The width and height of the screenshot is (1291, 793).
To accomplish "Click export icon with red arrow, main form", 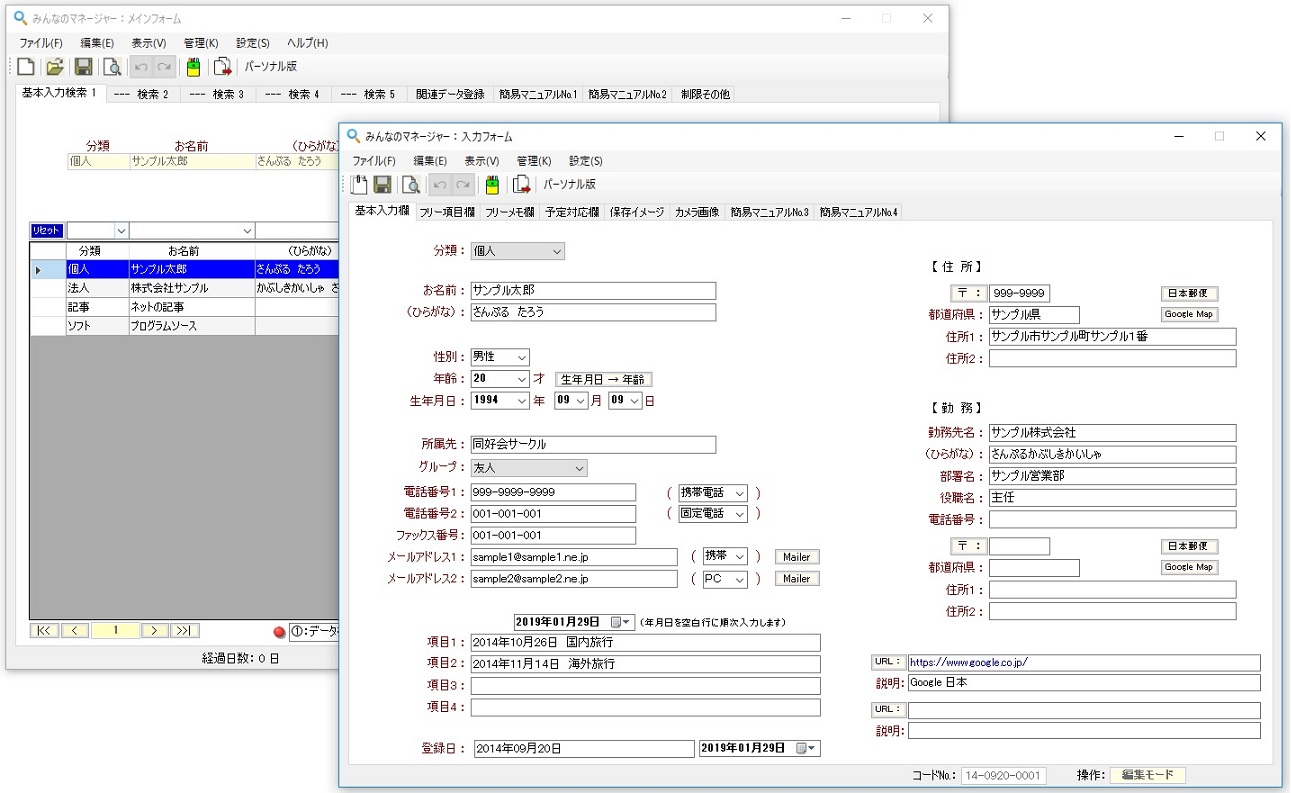I will tap(222, 67).
